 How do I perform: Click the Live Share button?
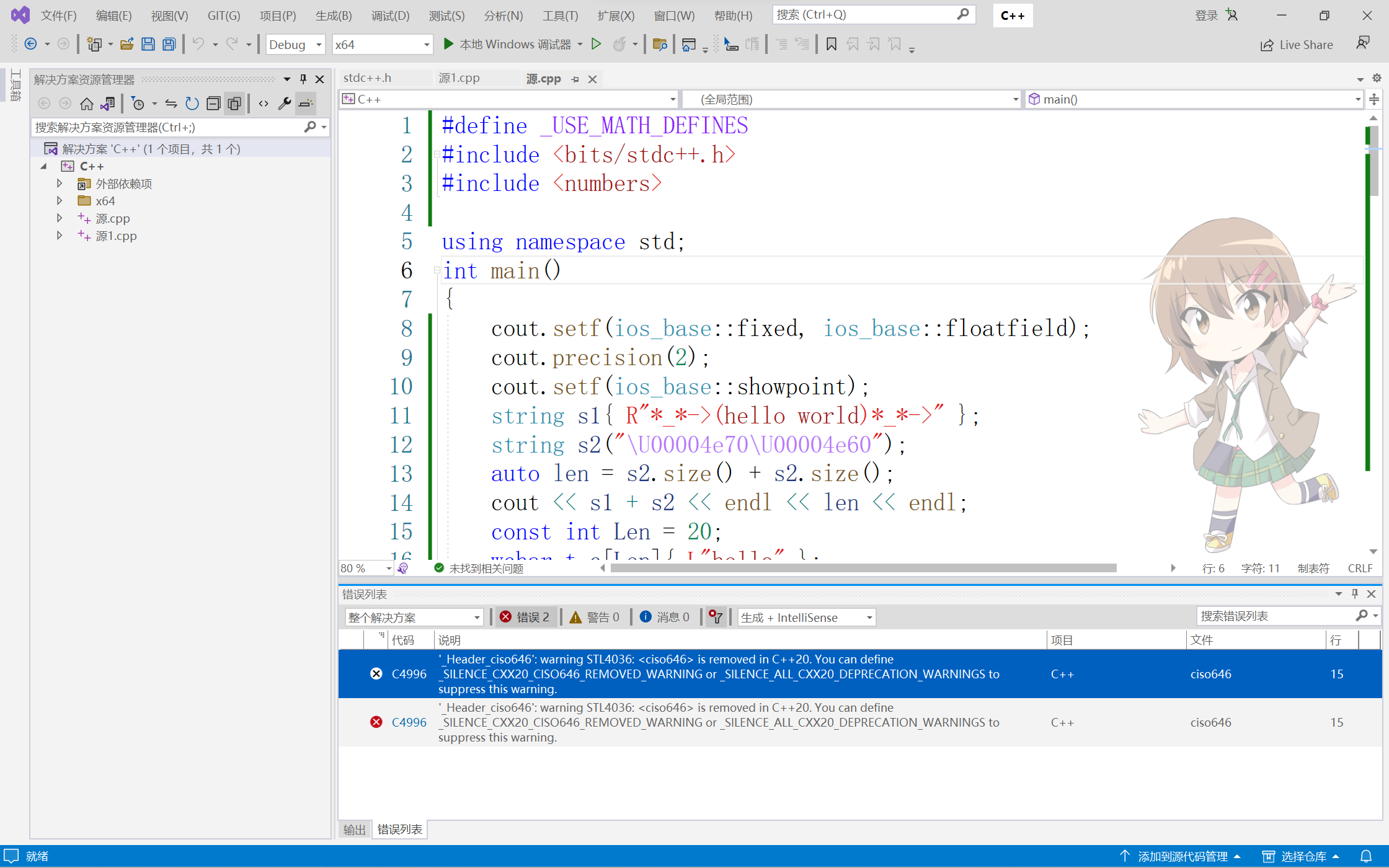1297,45
